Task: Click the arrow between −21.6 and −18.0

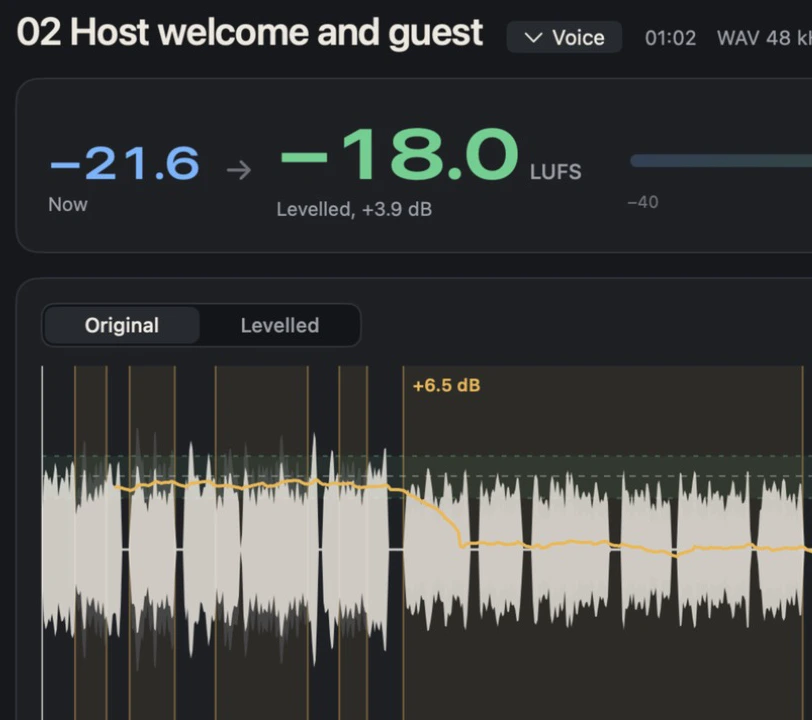Action: tap(239, 170)
